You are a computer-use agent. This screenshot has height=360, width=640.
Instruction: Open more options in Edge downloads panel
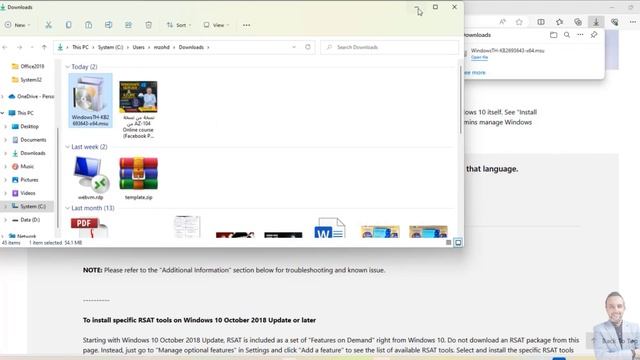[580, 35]
